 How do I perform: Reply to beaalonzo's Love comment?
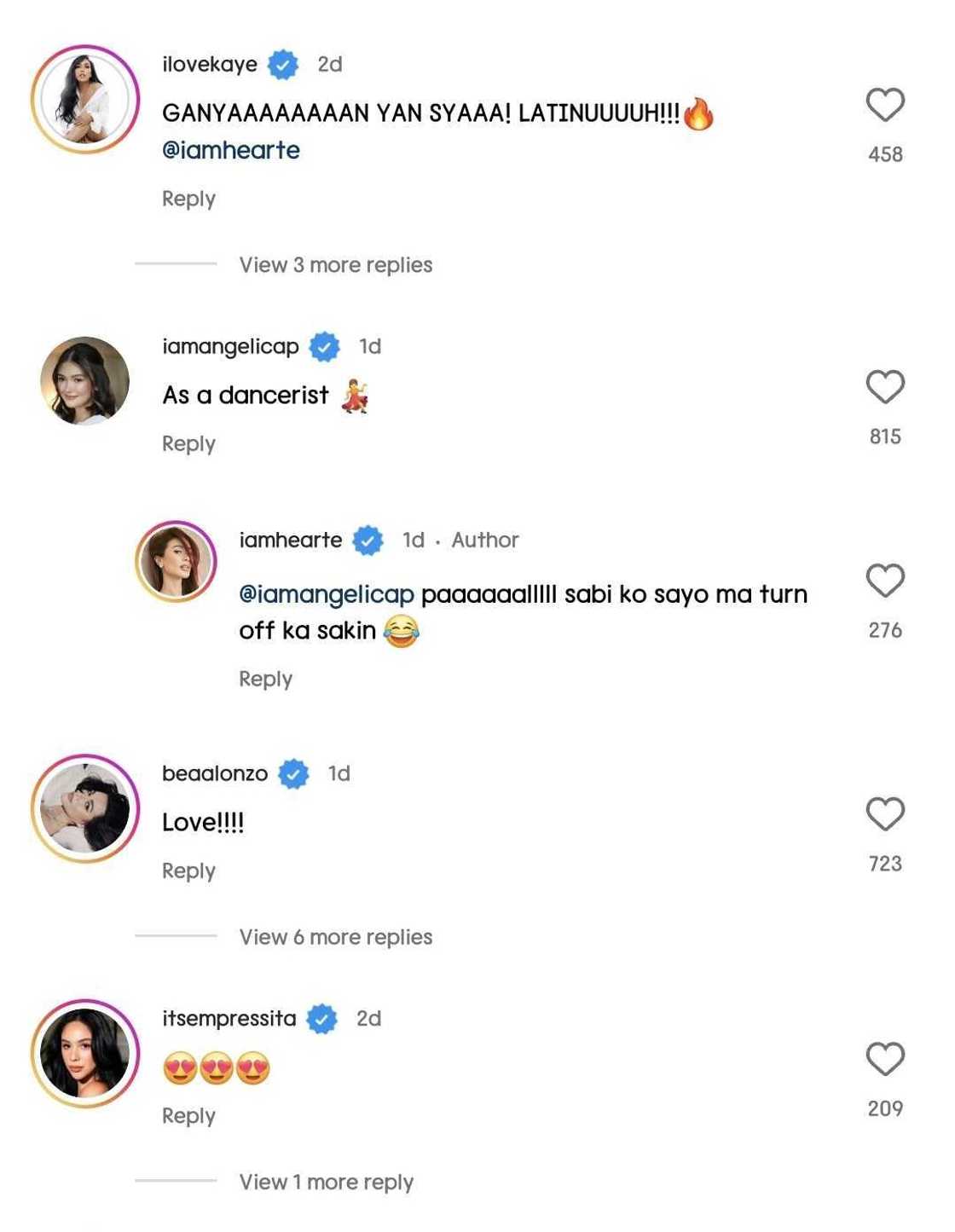pyautogui.click(x=188, y=871)
